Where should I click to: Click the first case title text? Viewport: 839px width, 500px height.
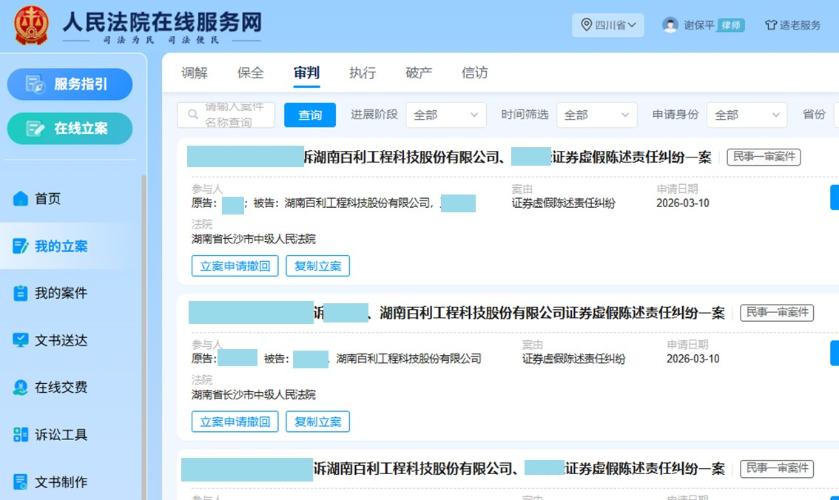point(449,157)
